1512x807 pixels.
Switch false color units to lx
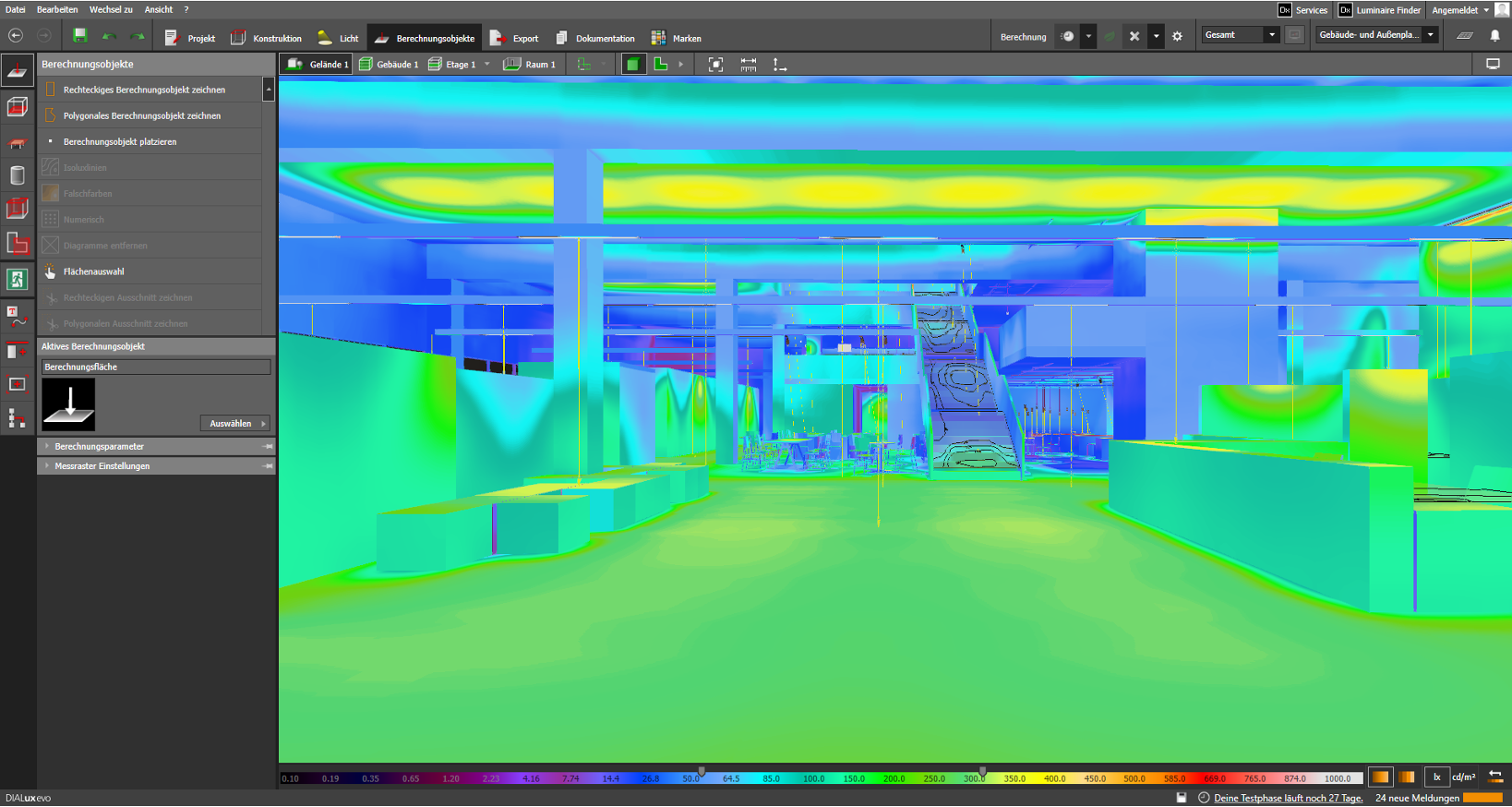[x=1436, y=777]
